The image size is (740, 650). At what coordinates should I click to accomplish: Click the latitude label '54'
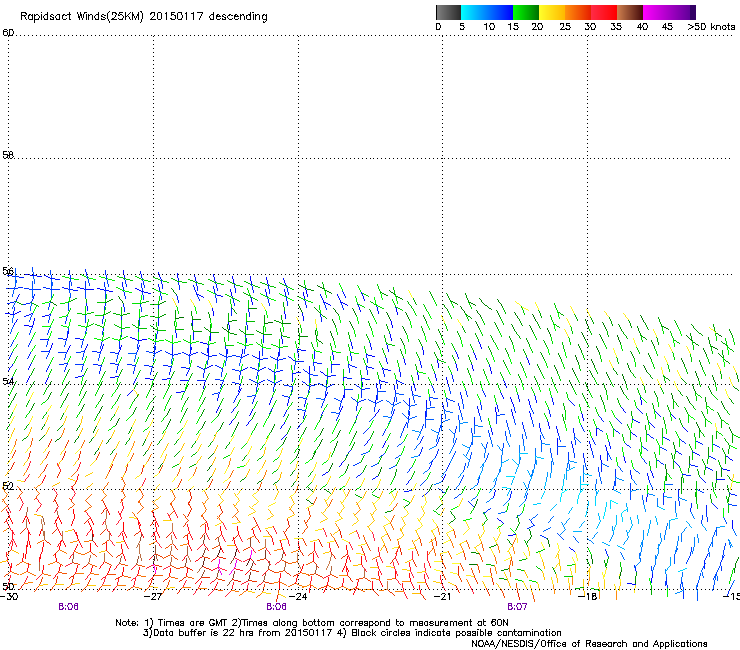tap(8, 381)
